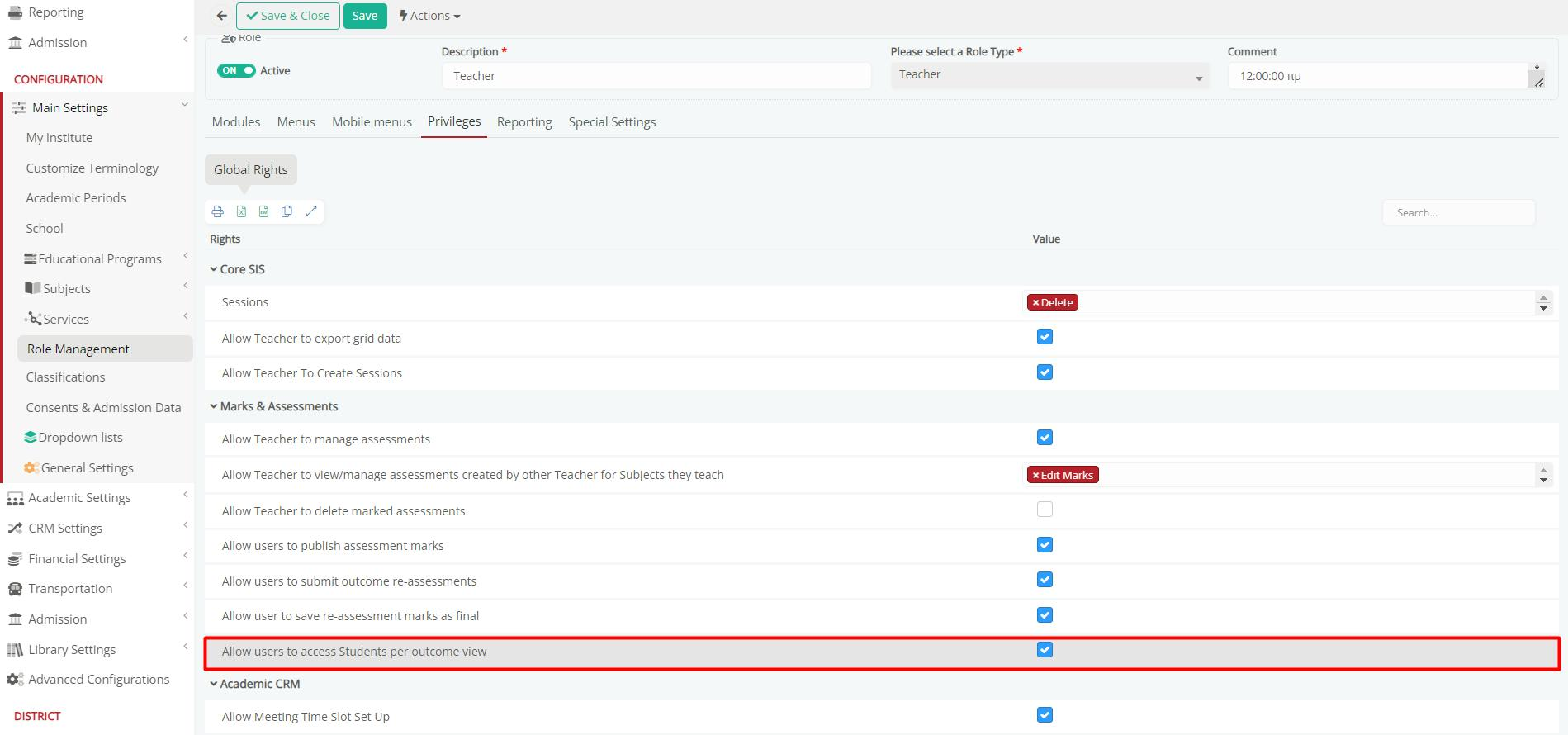Expand the Academic Settings menu
This screenshot has width=1568, height=735.
click(x=186, y=495)
